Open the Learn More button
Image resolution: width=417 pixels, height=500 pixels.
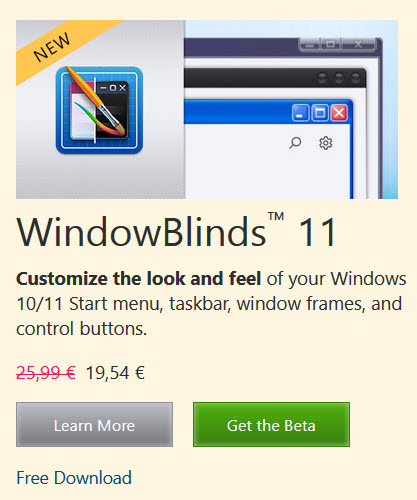pos(94,424)
